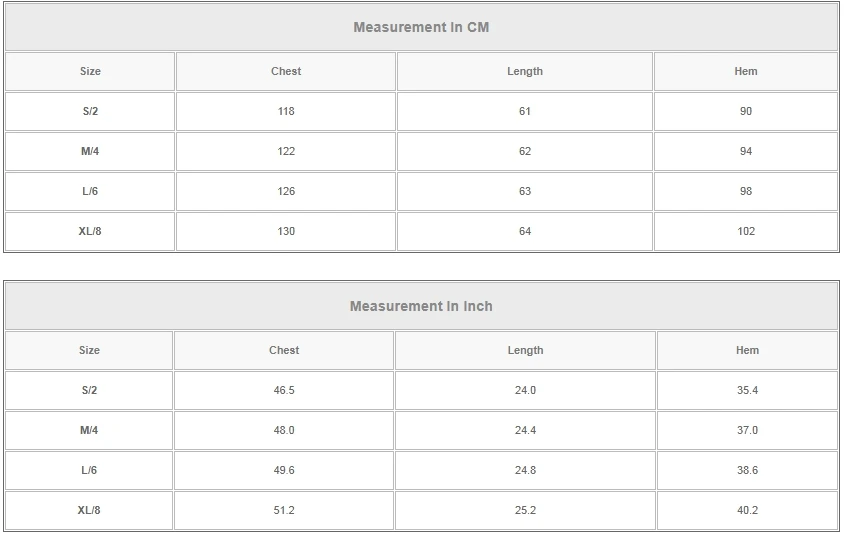This screenshot has height=538, width=846.
Task: Select the cell showing 48.0
Action: click(x=284, y=430)
